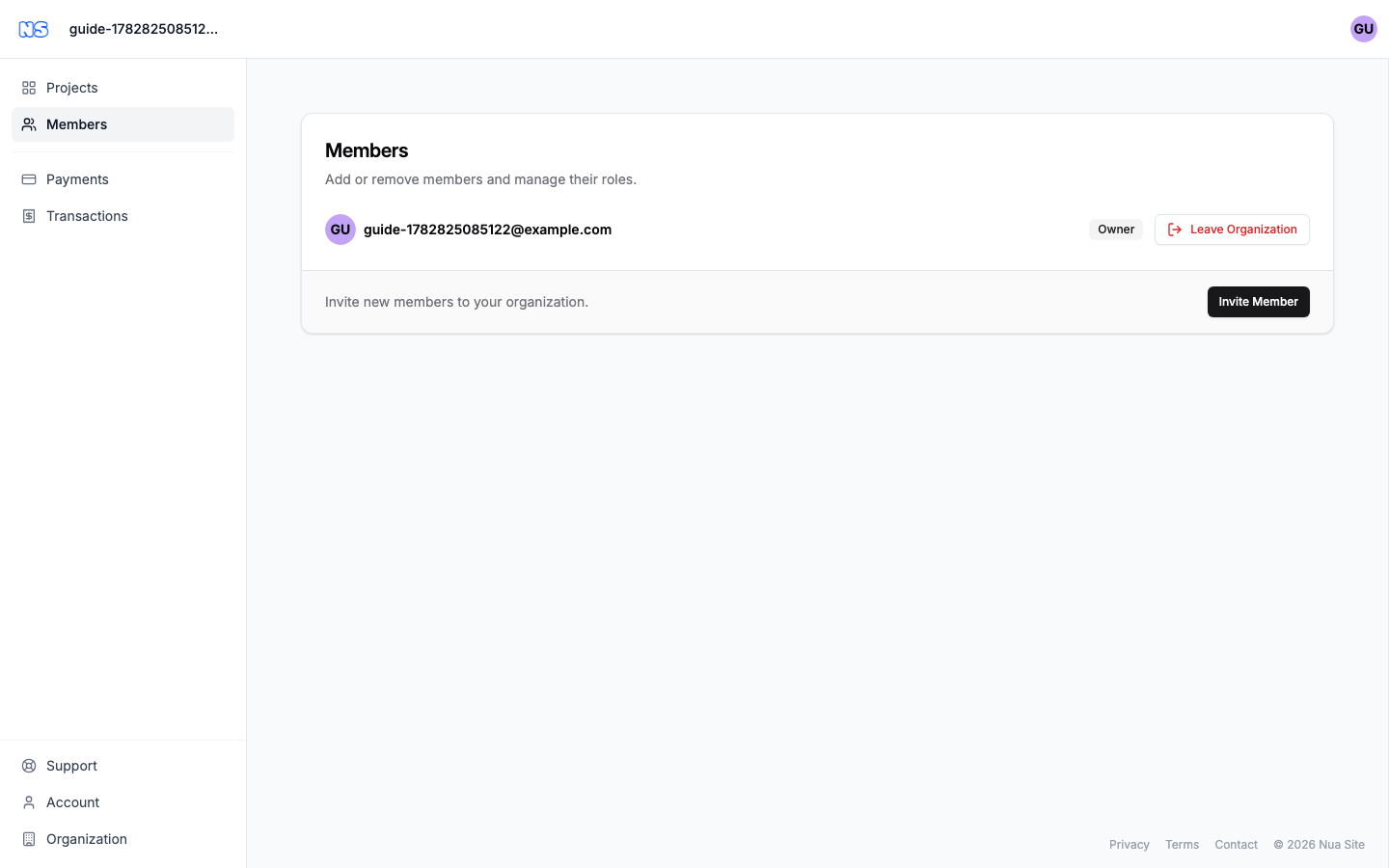Click the Invite Member button

[x=1258, y=302]
